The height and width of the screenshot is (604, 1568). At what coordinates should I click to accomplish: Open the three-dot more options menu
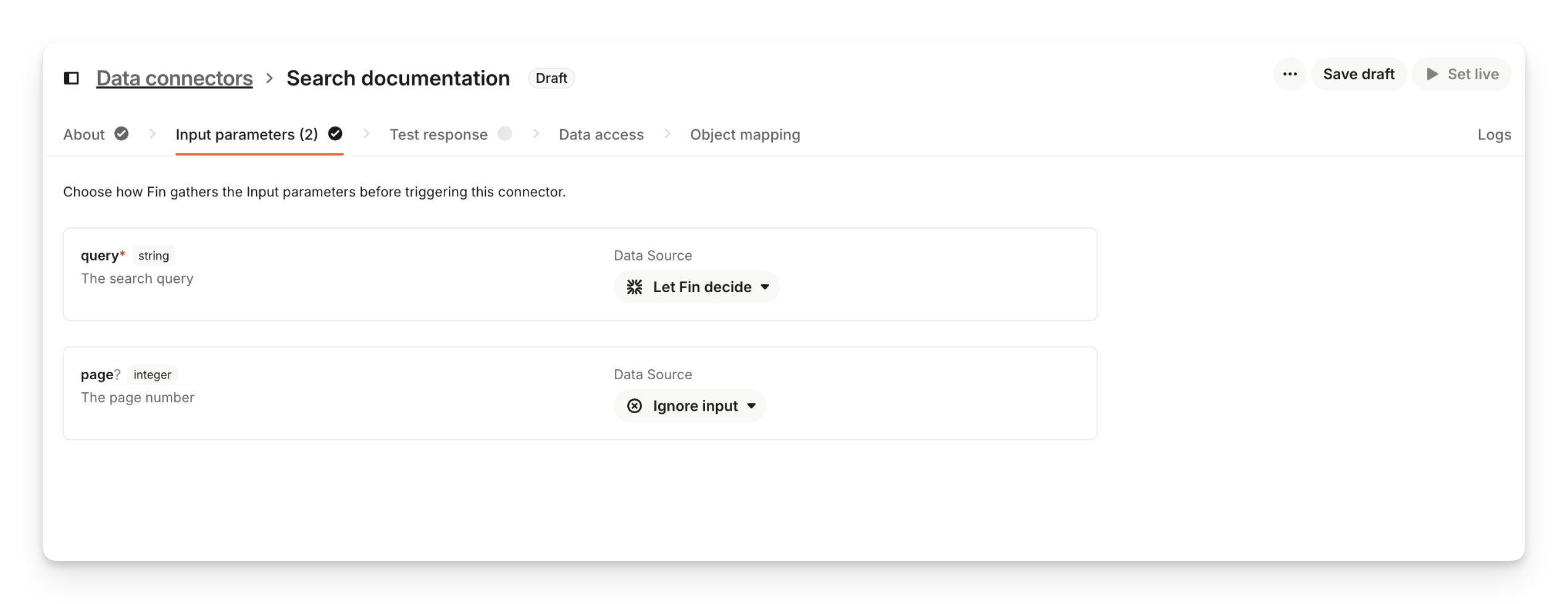[1290, 74]
